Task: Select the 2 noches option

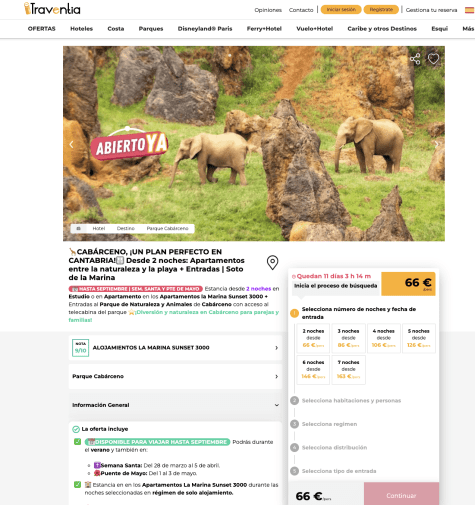Action: click(313, 338)
